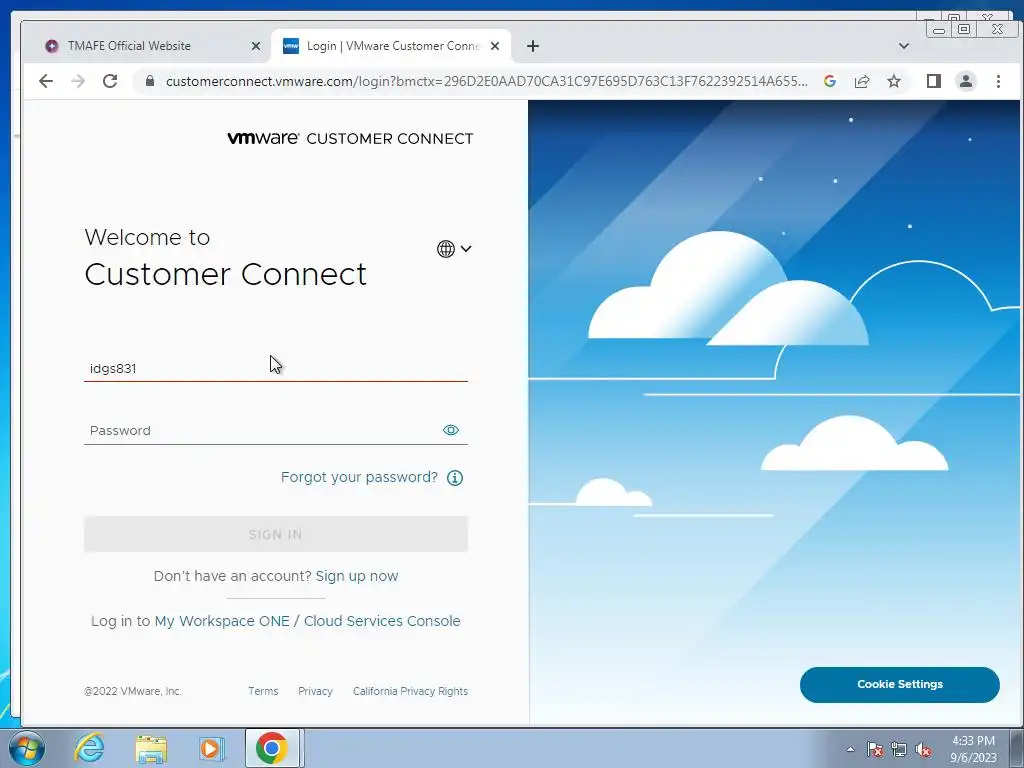The image size is (1024, 768).
Task: Open California Privacy Rights link
Action: (x=410, y=691)
